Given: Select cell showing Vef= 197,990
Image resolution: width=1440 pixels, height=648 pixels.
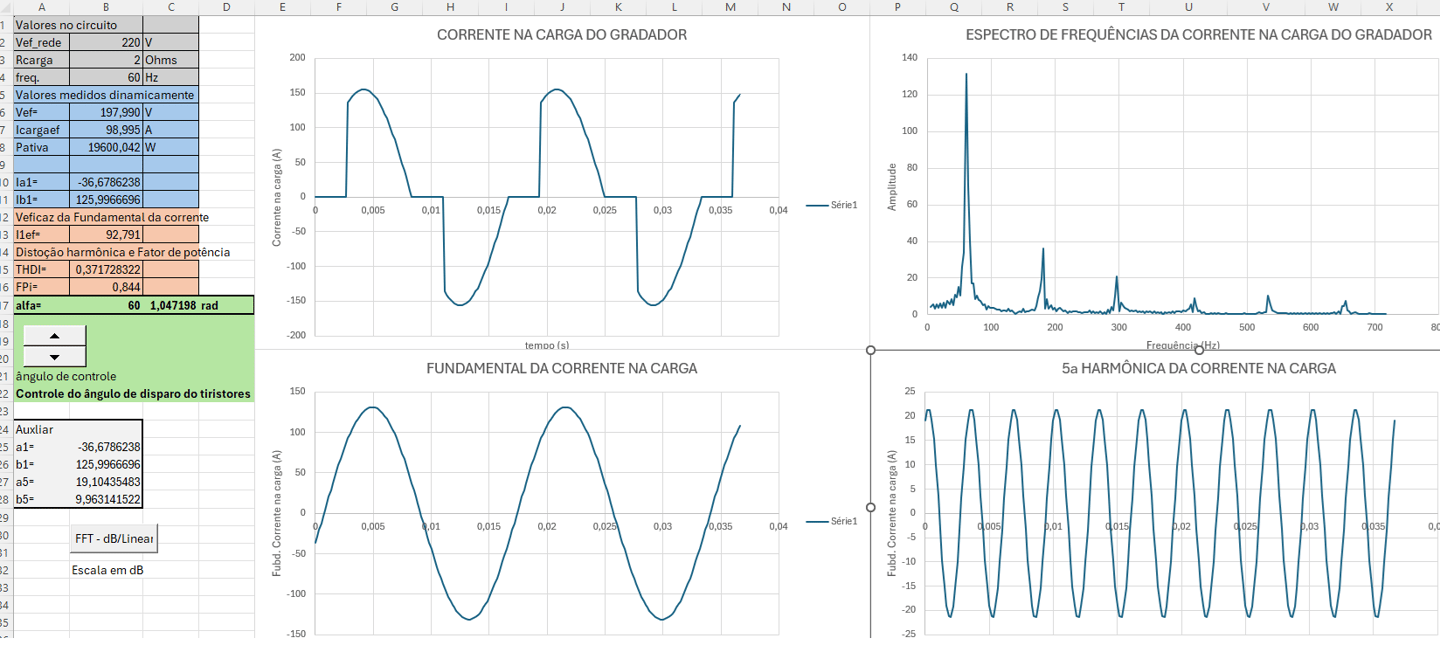Looking at the screenshot, I should pyautogui.click(x=106, y=112).
